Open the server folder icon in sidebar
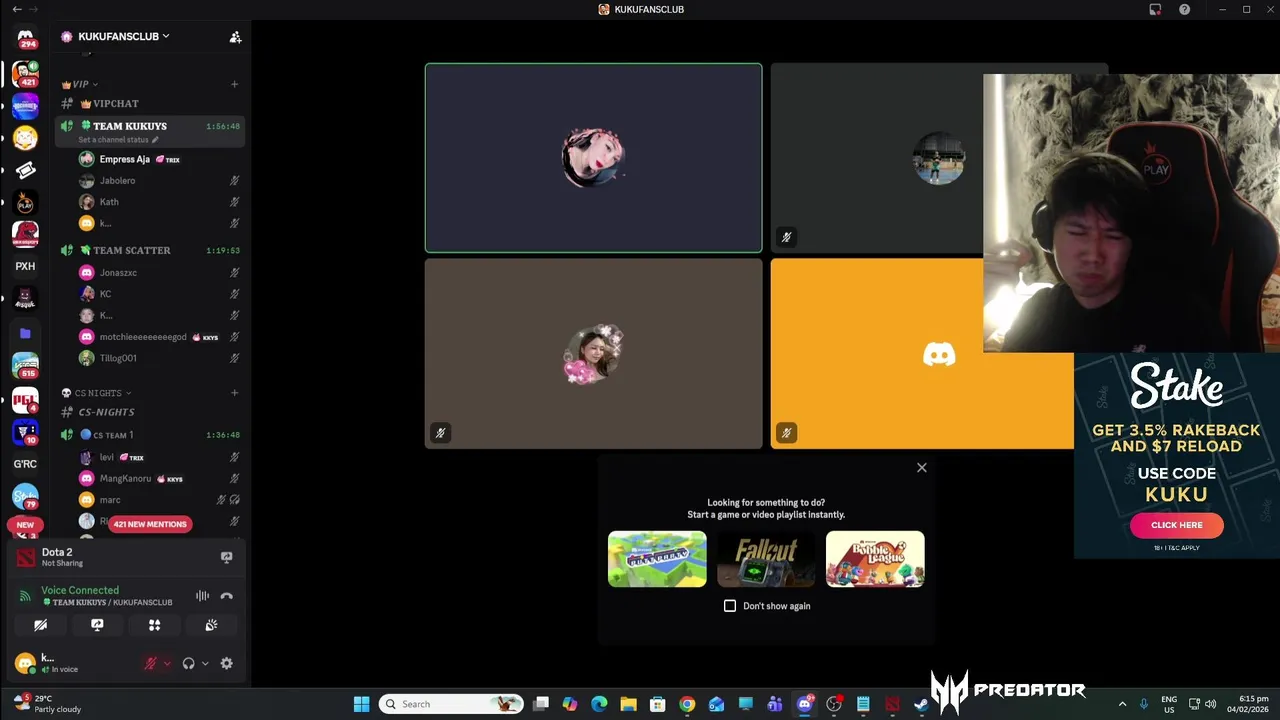 [25, 333]
